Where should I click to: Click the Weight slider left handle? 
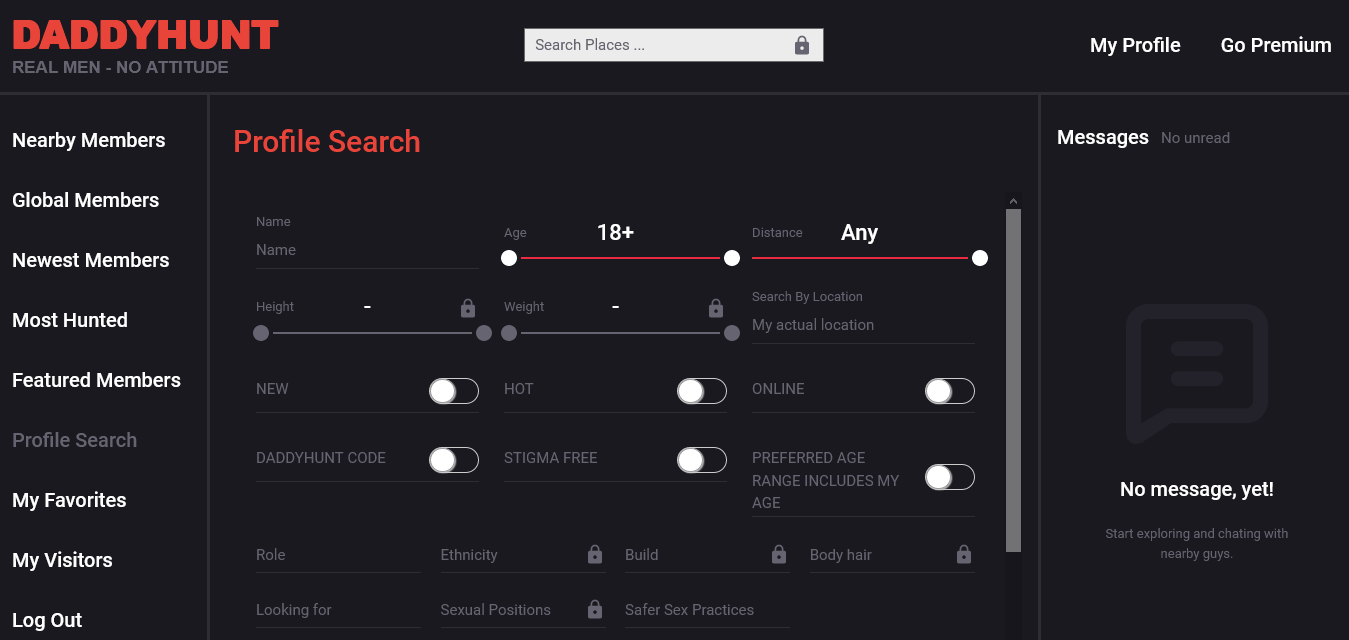click(x=509, y=333)
